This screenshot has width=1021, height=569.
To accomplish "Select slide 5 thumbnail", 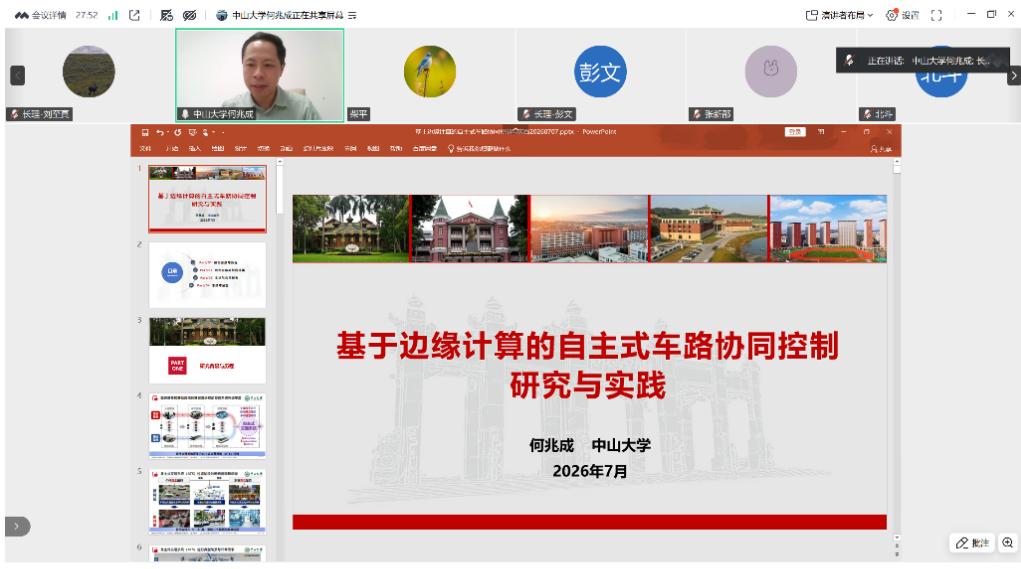I will (x=207, y=501).
